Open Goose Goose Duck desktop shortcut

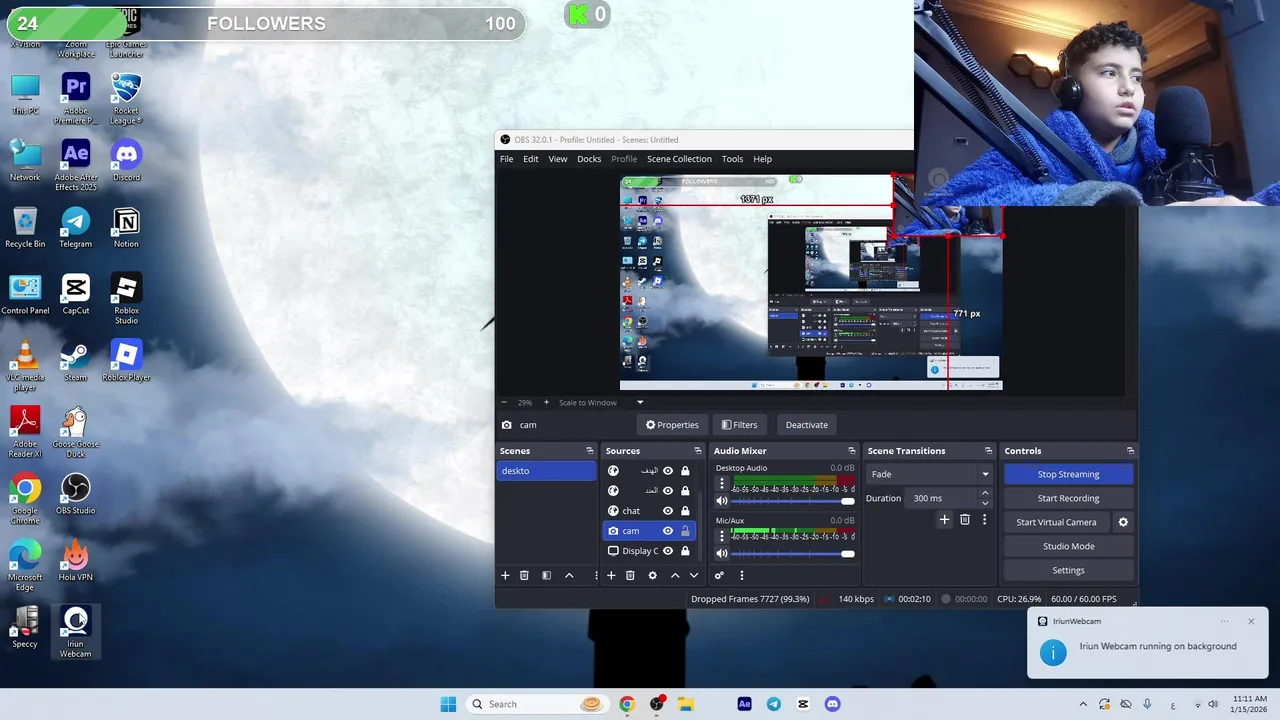[75, 432]
